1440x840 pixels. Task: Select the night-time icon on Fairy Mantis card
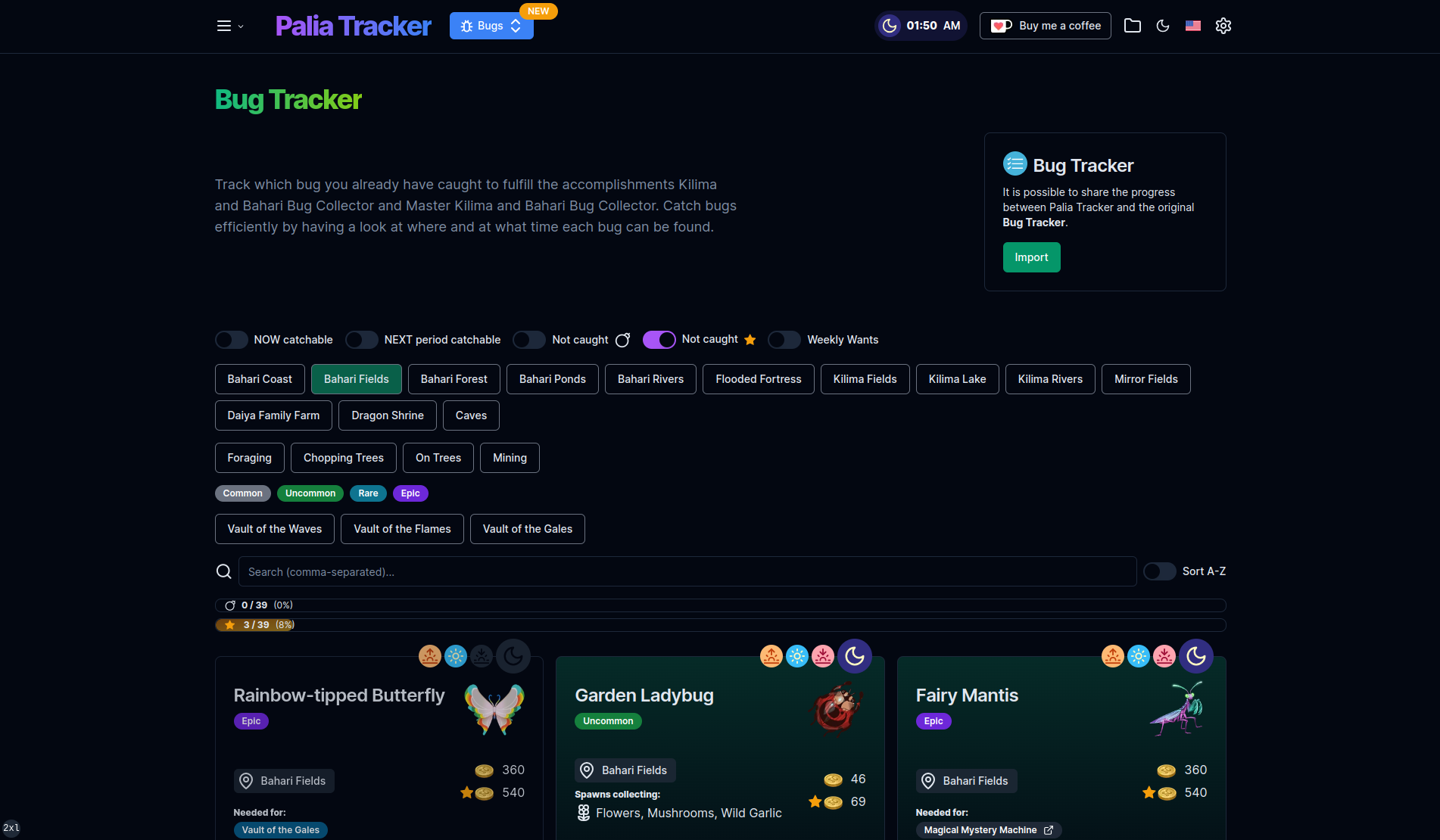pos(1196,656)
